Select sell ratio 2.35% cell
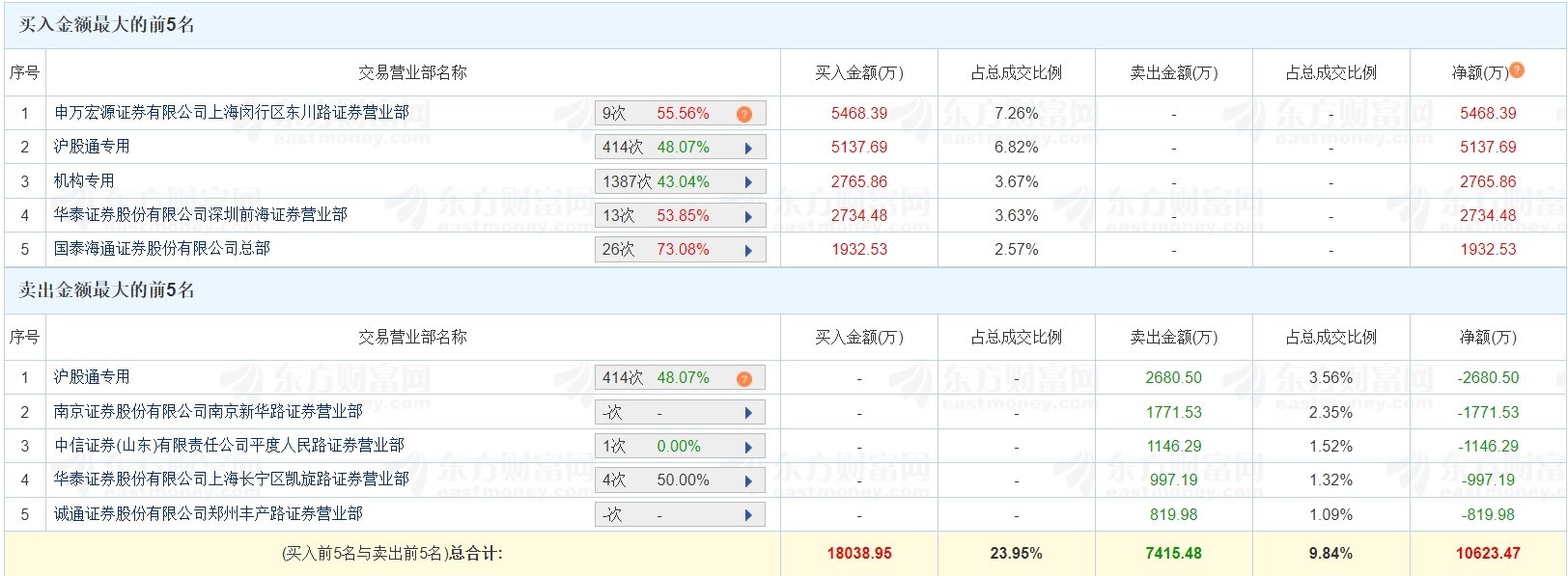Screen dimensions: 1568x576 tap(1331, 413)
